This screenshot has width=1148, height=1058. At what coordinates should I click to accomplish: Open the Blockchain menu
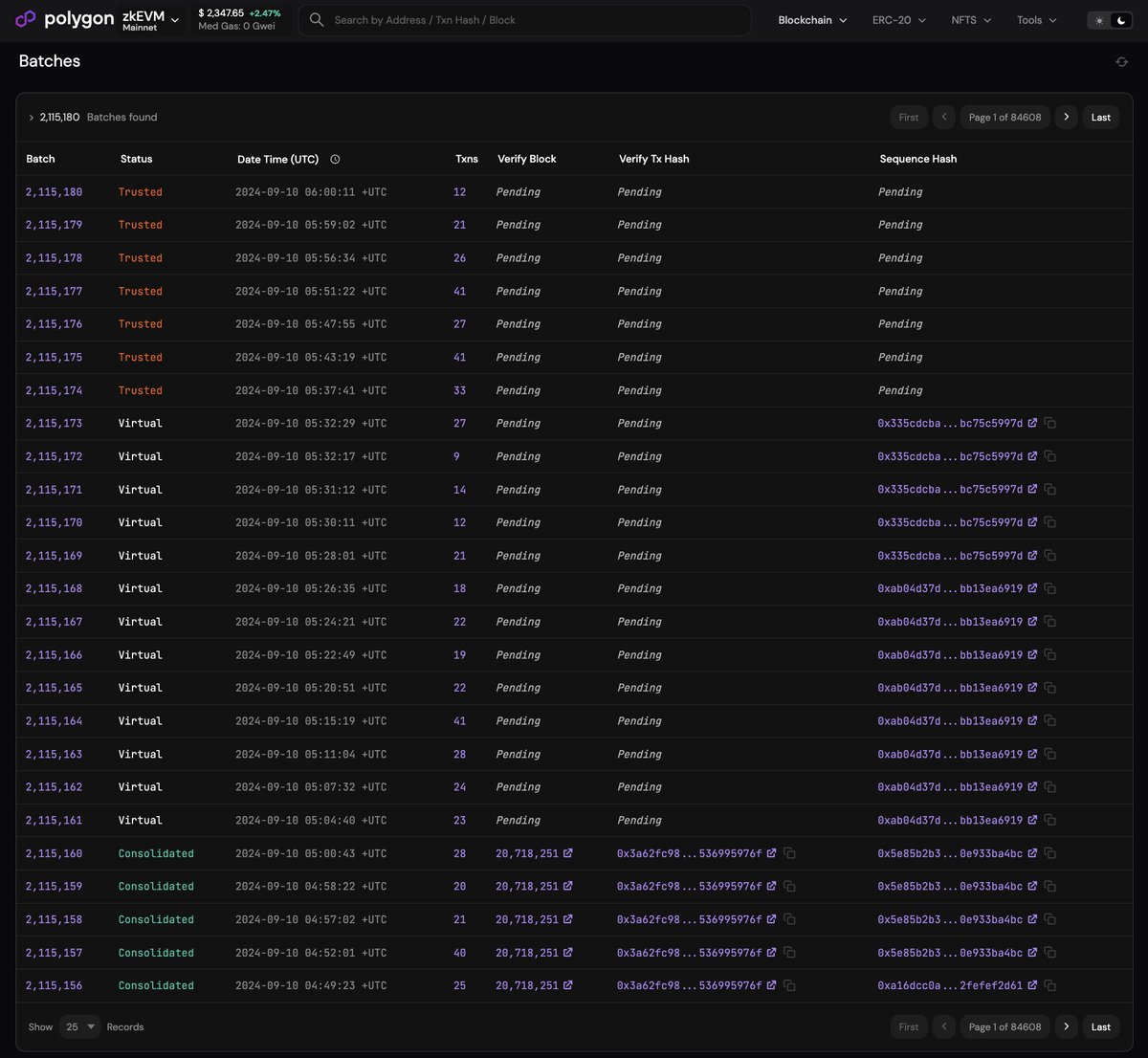tap(812, 20)
